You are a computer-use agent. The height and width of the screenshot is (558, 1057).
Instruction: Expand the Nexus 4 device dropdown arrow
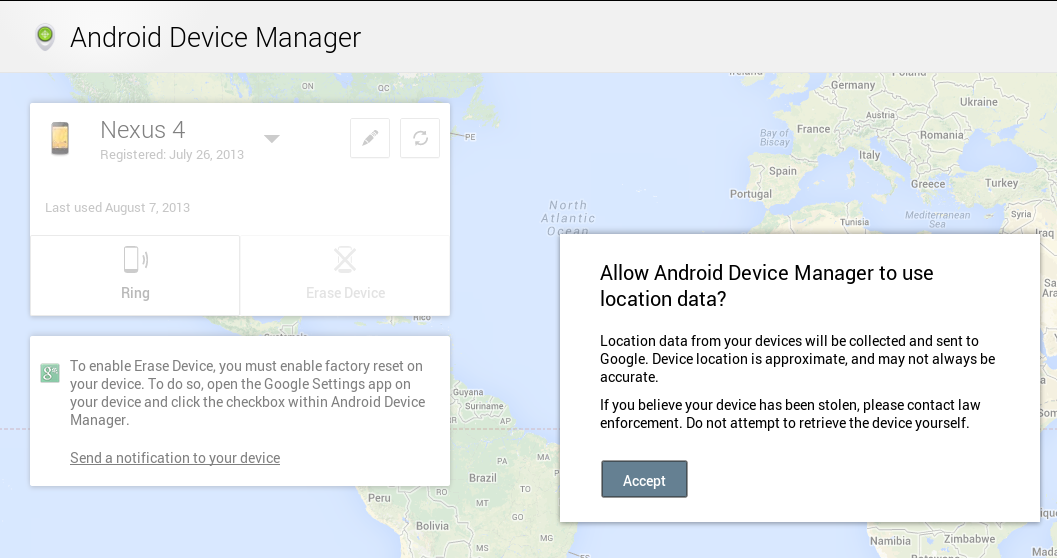coord(272,139)
